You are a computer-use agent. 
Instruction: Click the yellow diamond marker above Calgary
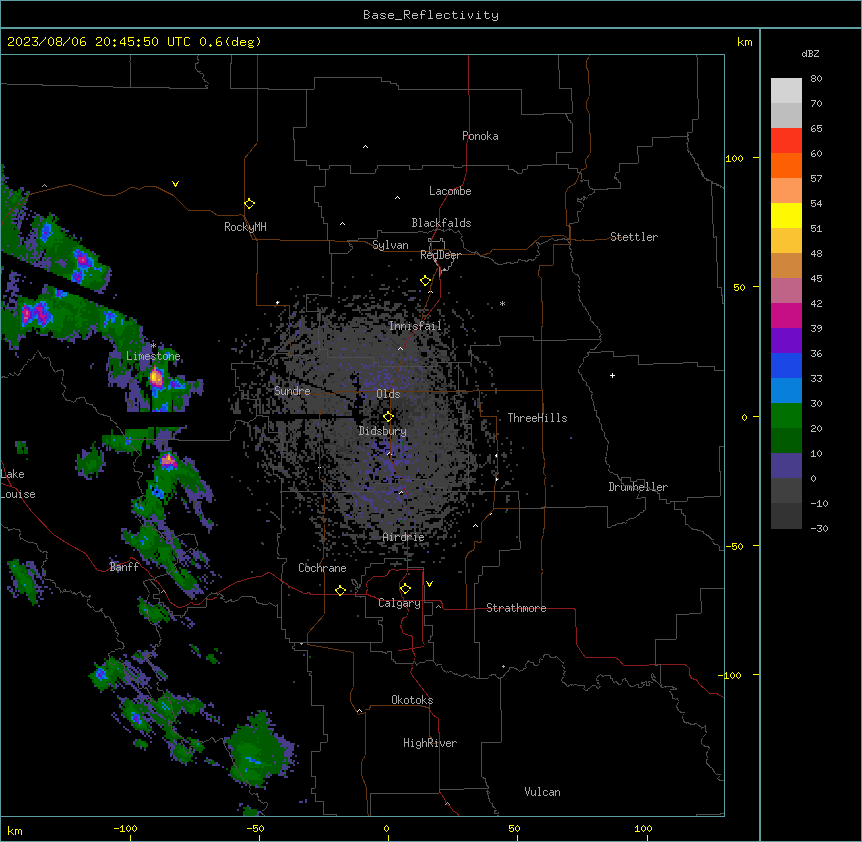coord(405,589)
